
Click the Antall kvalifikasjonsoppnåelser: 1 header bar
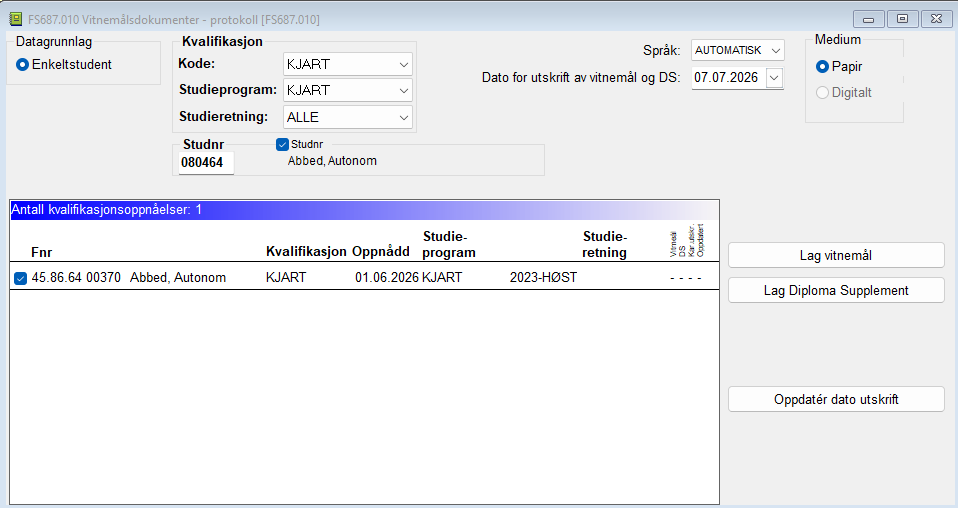(365, 210)
